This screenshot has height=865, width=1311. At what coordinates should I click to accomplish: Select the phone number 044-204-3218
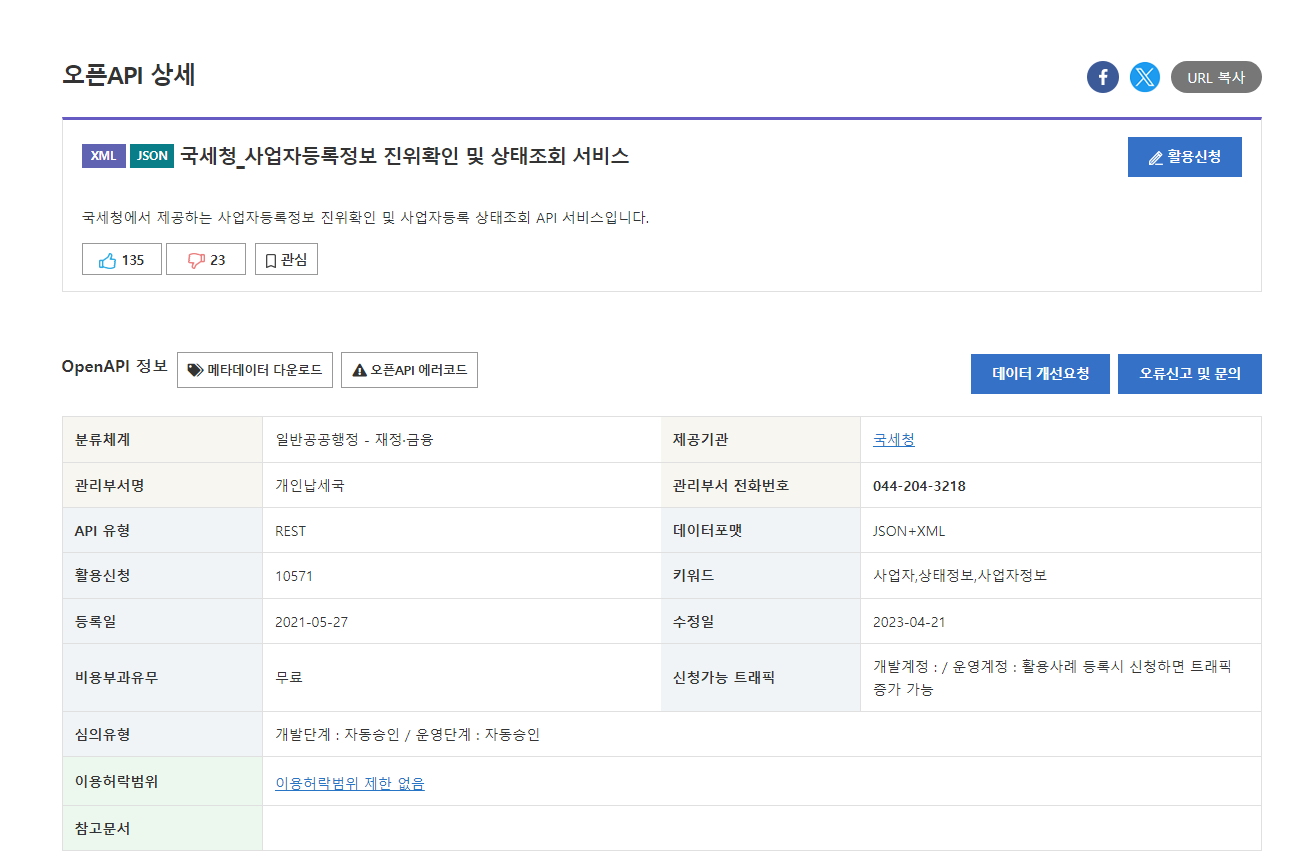coord(919,486)
